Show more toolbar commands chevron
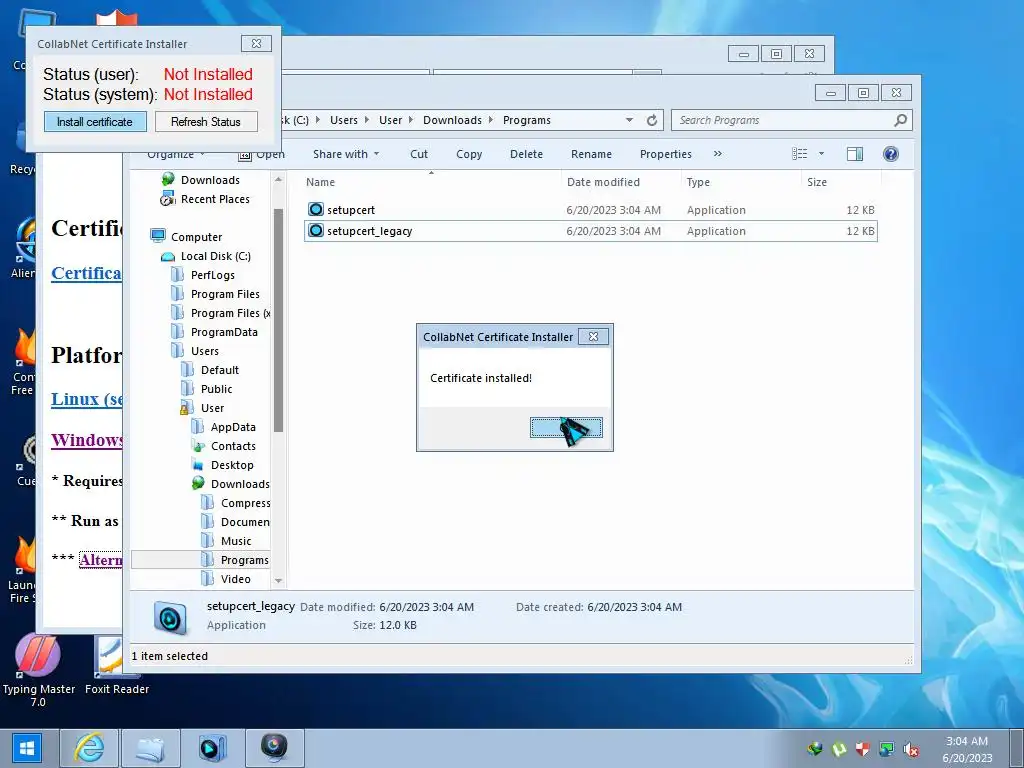The image size is (1024, 768). [x=718, y=154]
